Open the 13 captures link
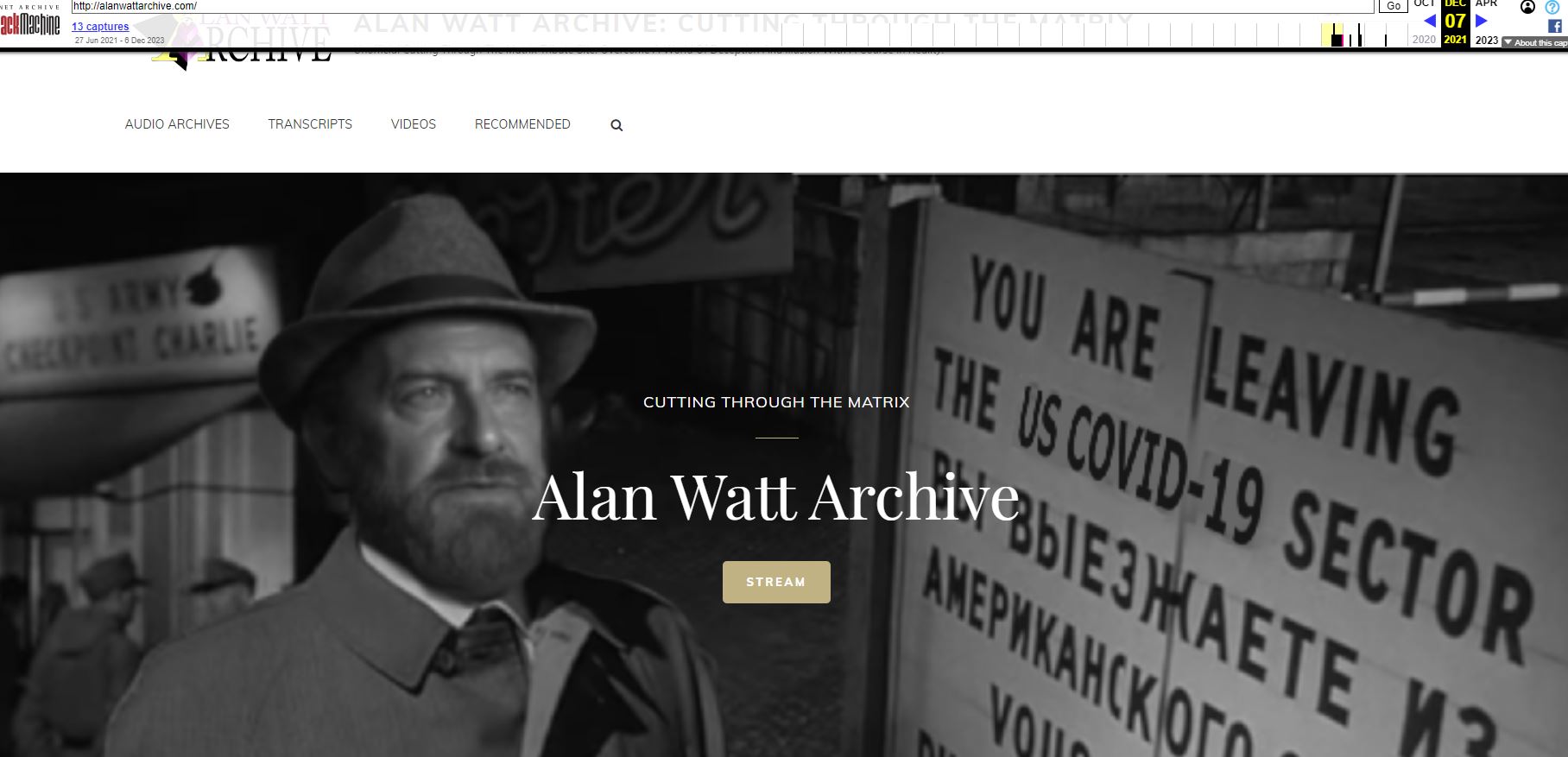Viewport: 1568px width, 757px height. [x=100, y=27]
